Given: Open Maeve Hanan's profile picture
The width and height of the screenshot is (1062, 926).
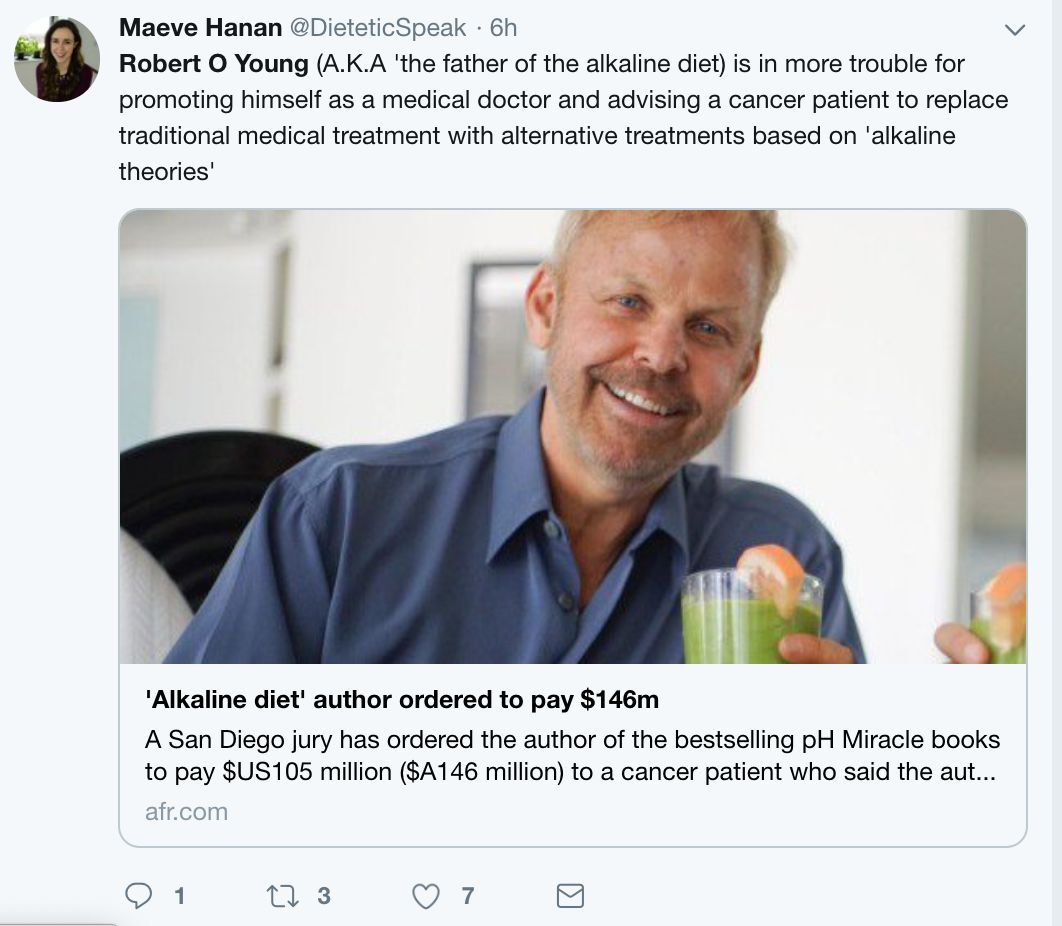Looking at the screenshot, I should (x=57, y=60).
